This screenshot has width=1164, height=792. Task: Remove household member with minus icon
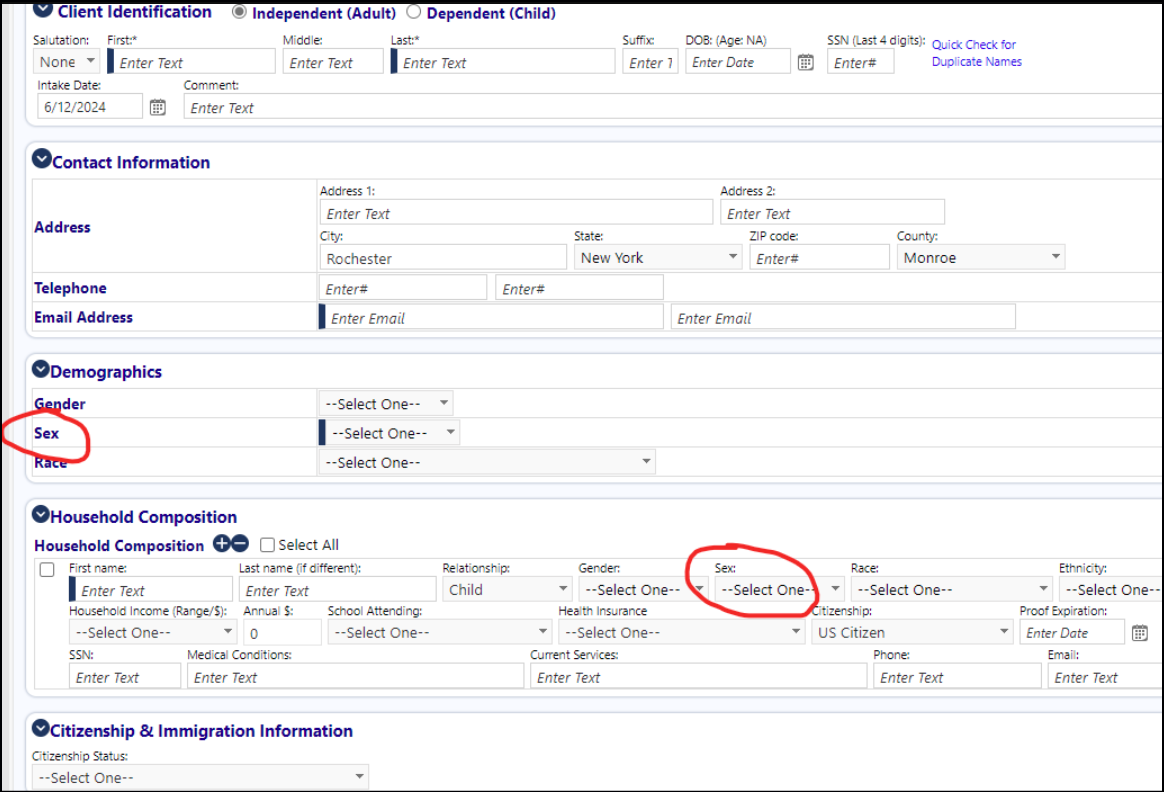coord(240,543)
